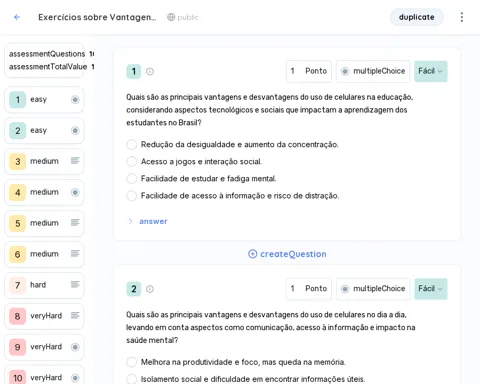Click the info icon beside question 1
The image size is (480, 384).
[150, 71]
